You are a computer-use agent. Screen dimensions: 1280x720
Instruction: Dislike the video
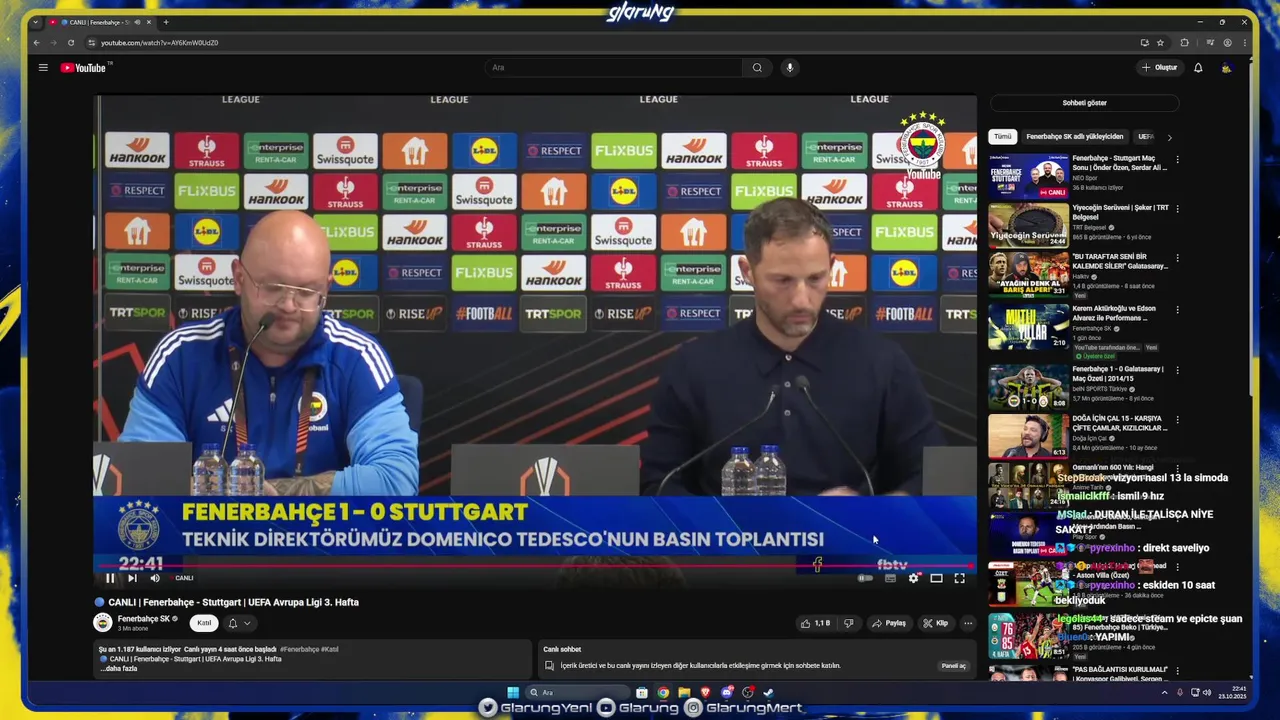click(848, 623)
